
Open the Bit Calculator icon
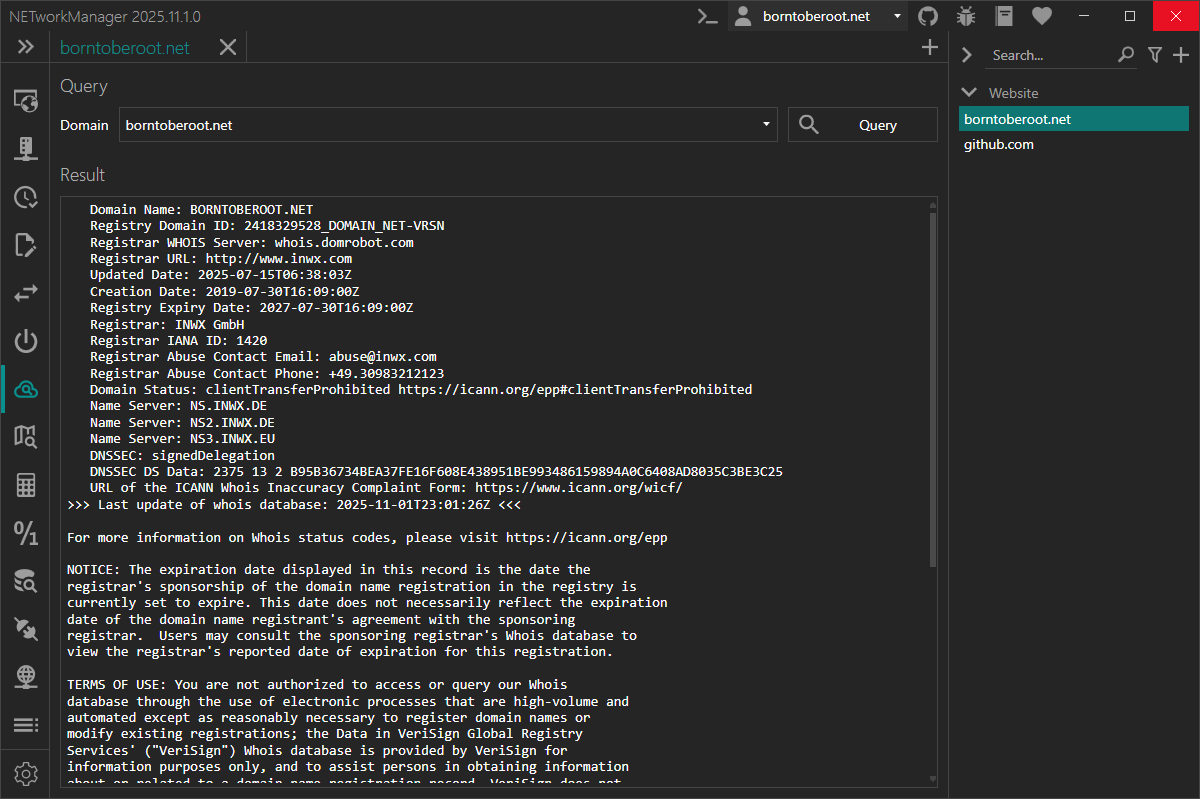pos(25,534)
